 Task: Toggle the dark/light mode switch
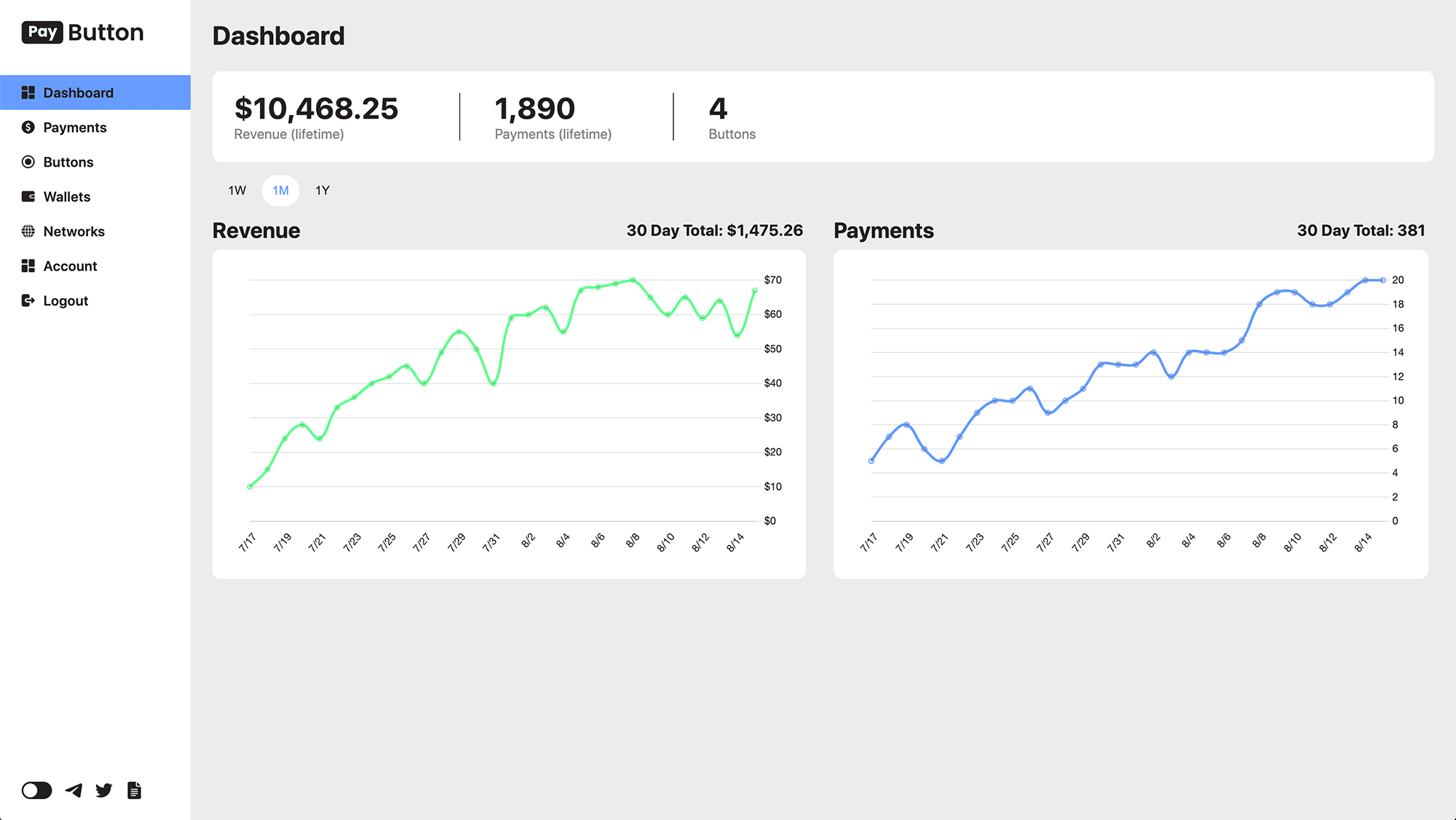coord(37,790)
